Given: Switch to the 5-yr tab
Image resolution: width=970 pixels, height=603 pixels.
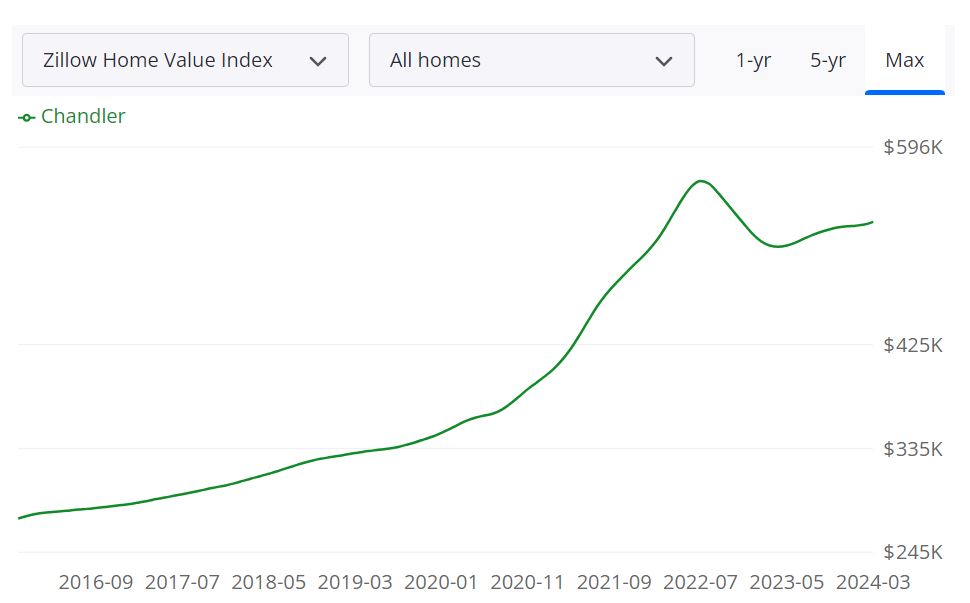Looking at the screenshot, I should coord(828,60).
